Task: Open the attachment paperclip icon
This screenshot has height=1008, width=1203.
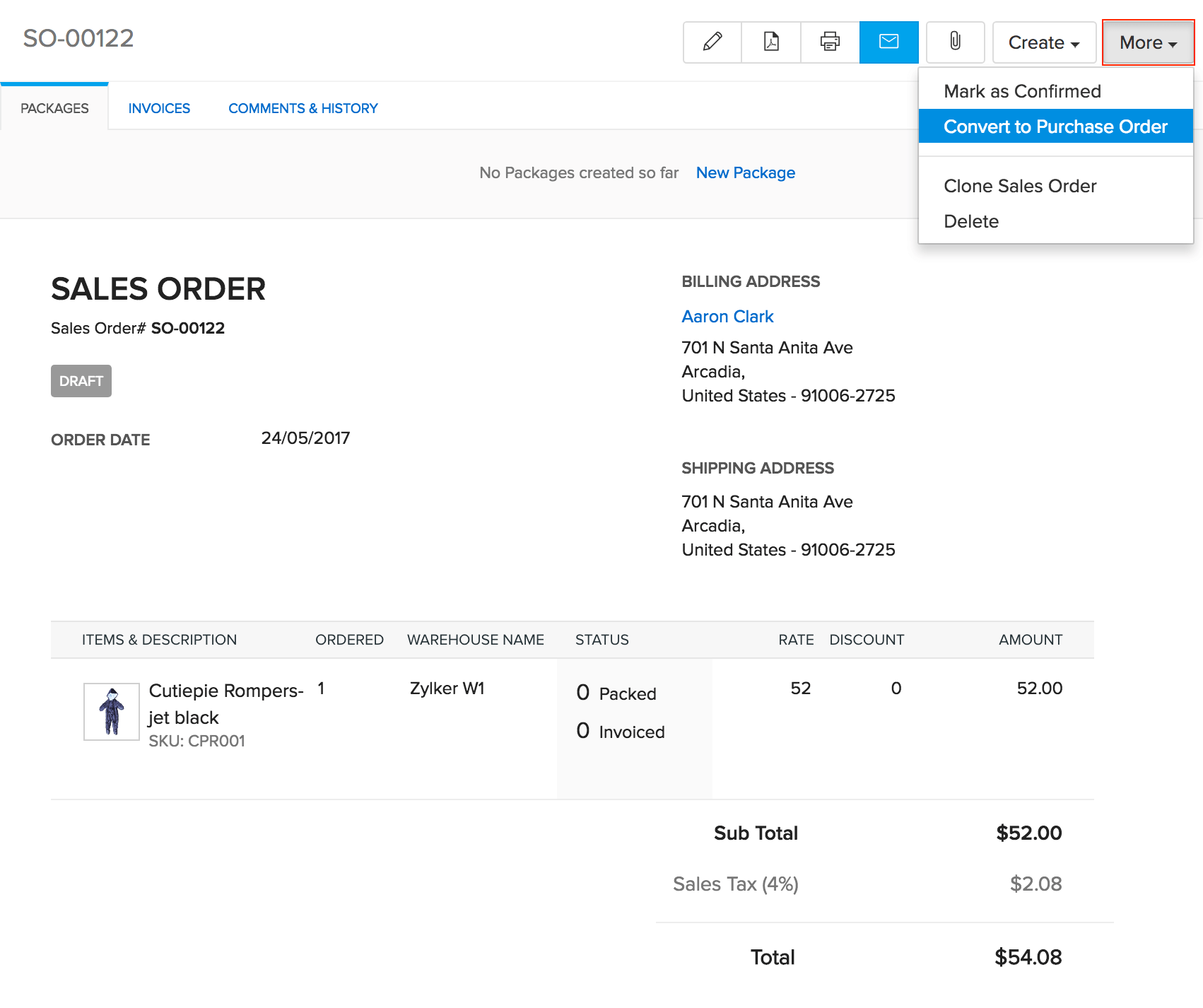Action: pyautogui.click(x=956, y=42)
